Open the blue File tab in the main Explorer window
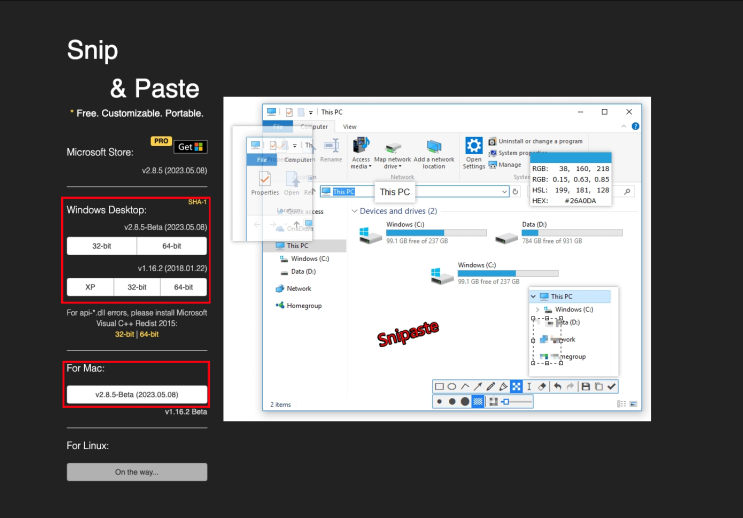This screenshot has width=743, height=518. [x=278, y=127]
